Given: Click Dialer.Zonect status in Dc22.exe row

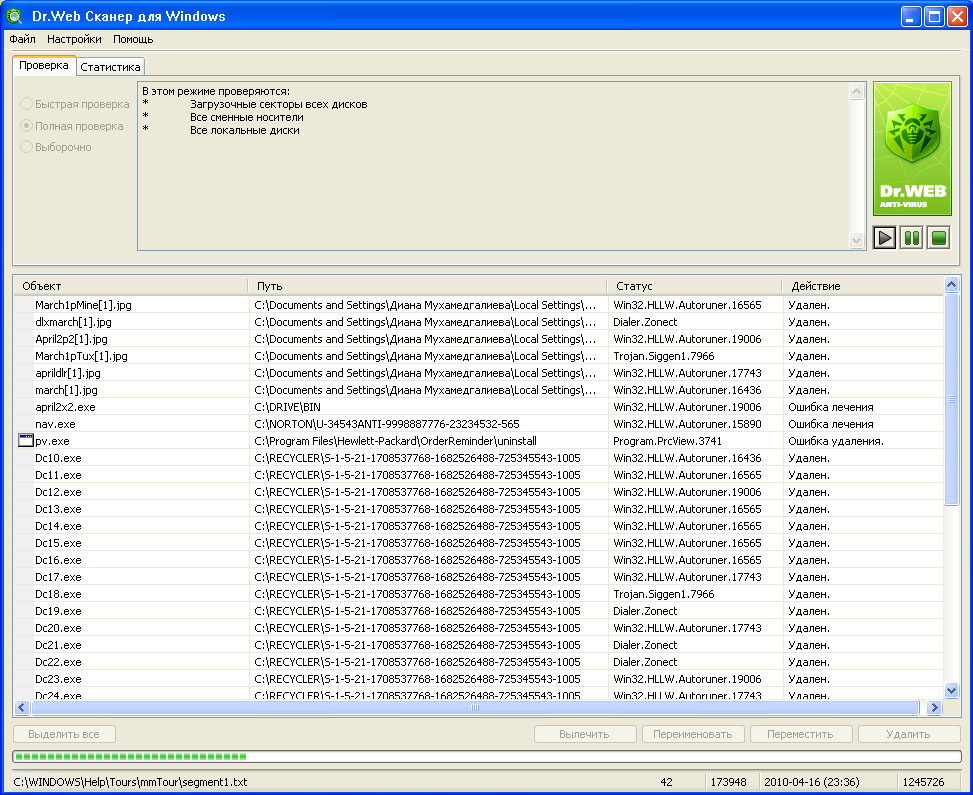Looking at the screenshot, I should (645, 662).
